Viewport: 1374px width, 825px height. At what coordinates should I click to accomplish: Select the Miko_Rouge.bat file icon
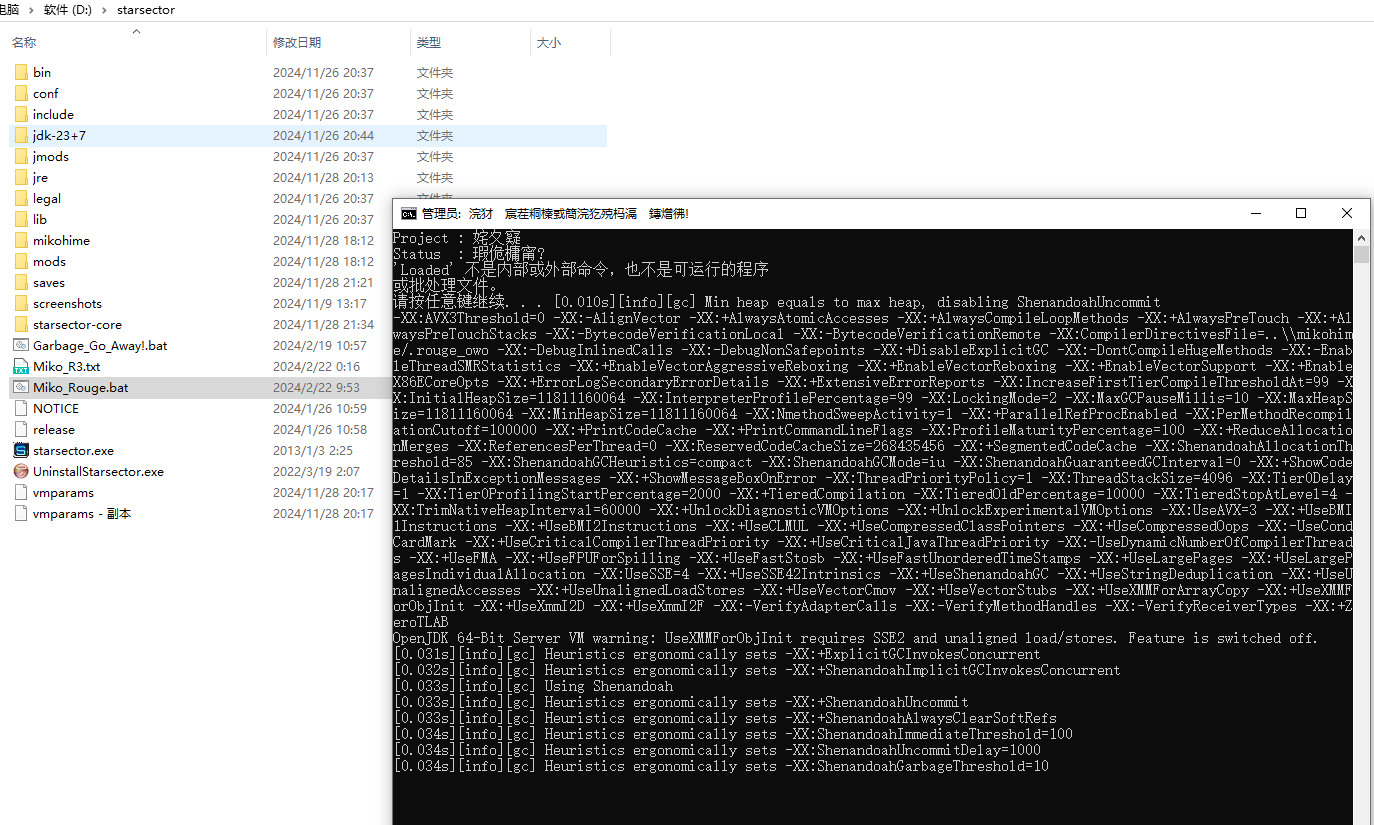click(21, 388)
